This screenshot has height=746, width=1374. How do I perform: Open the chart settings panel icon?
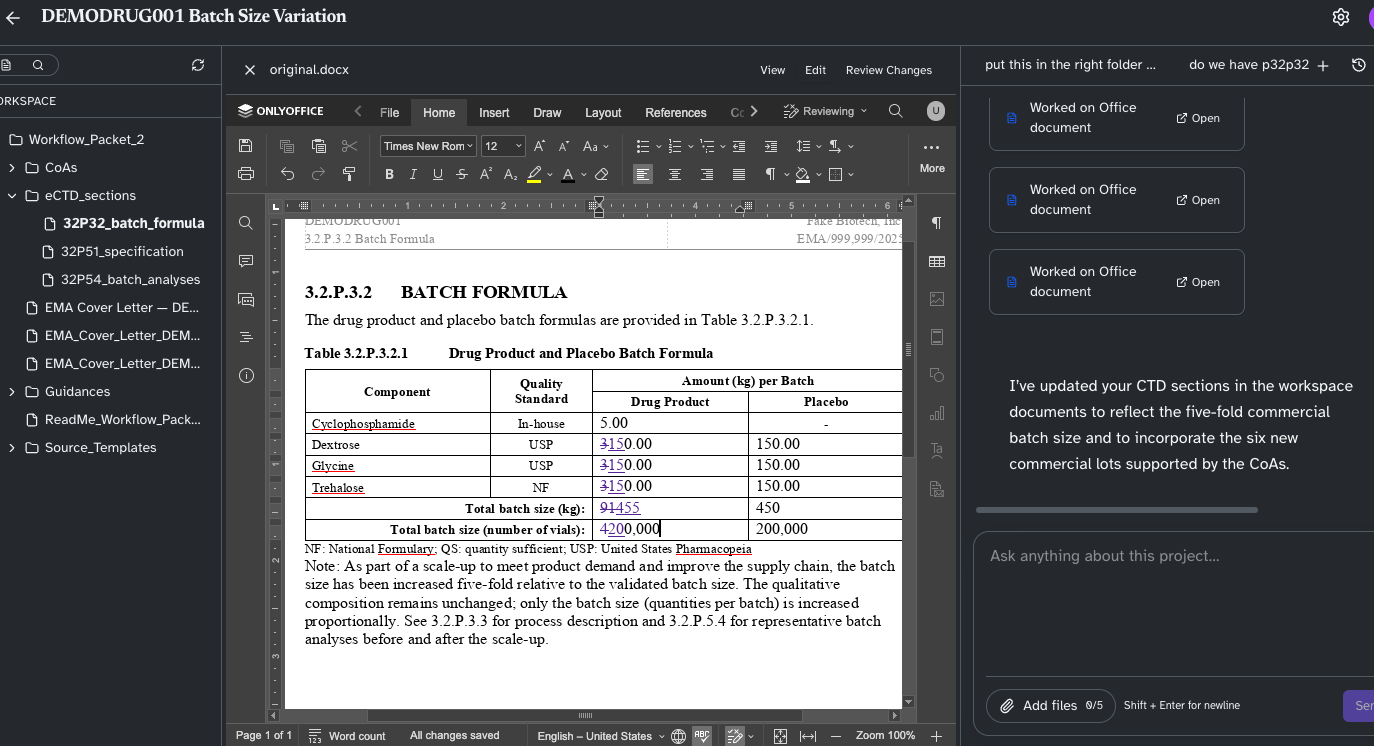tap(936, 412)
